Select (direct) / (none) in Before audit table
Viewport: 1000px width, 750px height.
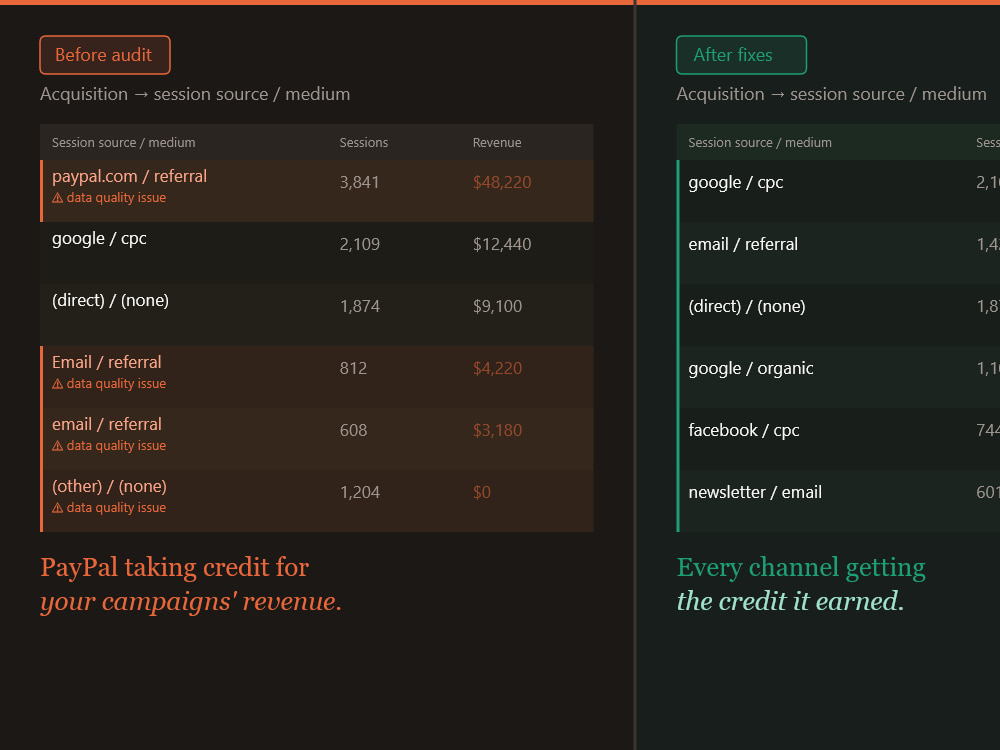(x=110, y=300)
